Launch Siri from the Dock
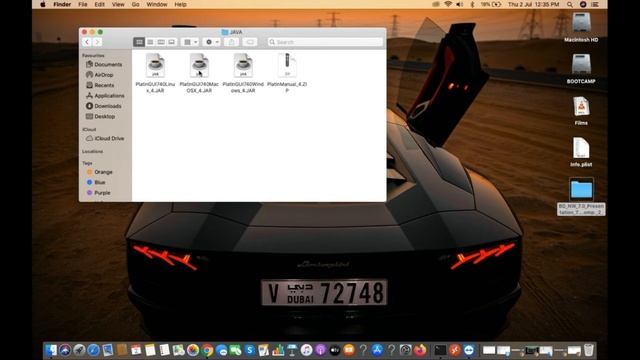The width and height of the screenshot is (640, 360). pyautogui.click(x=65, y=350)
